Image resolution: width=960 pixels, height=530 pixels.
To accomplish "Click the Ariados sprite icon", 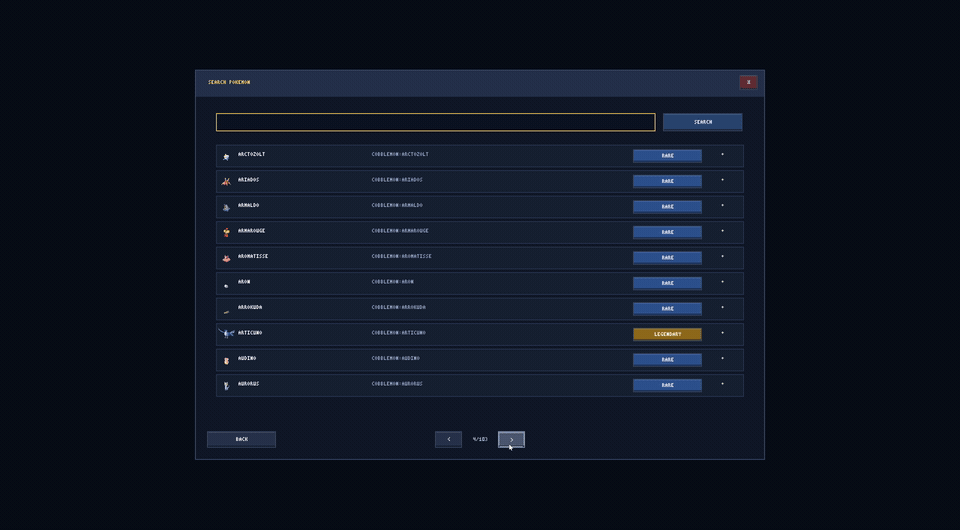I will click(x=226, y=182).
